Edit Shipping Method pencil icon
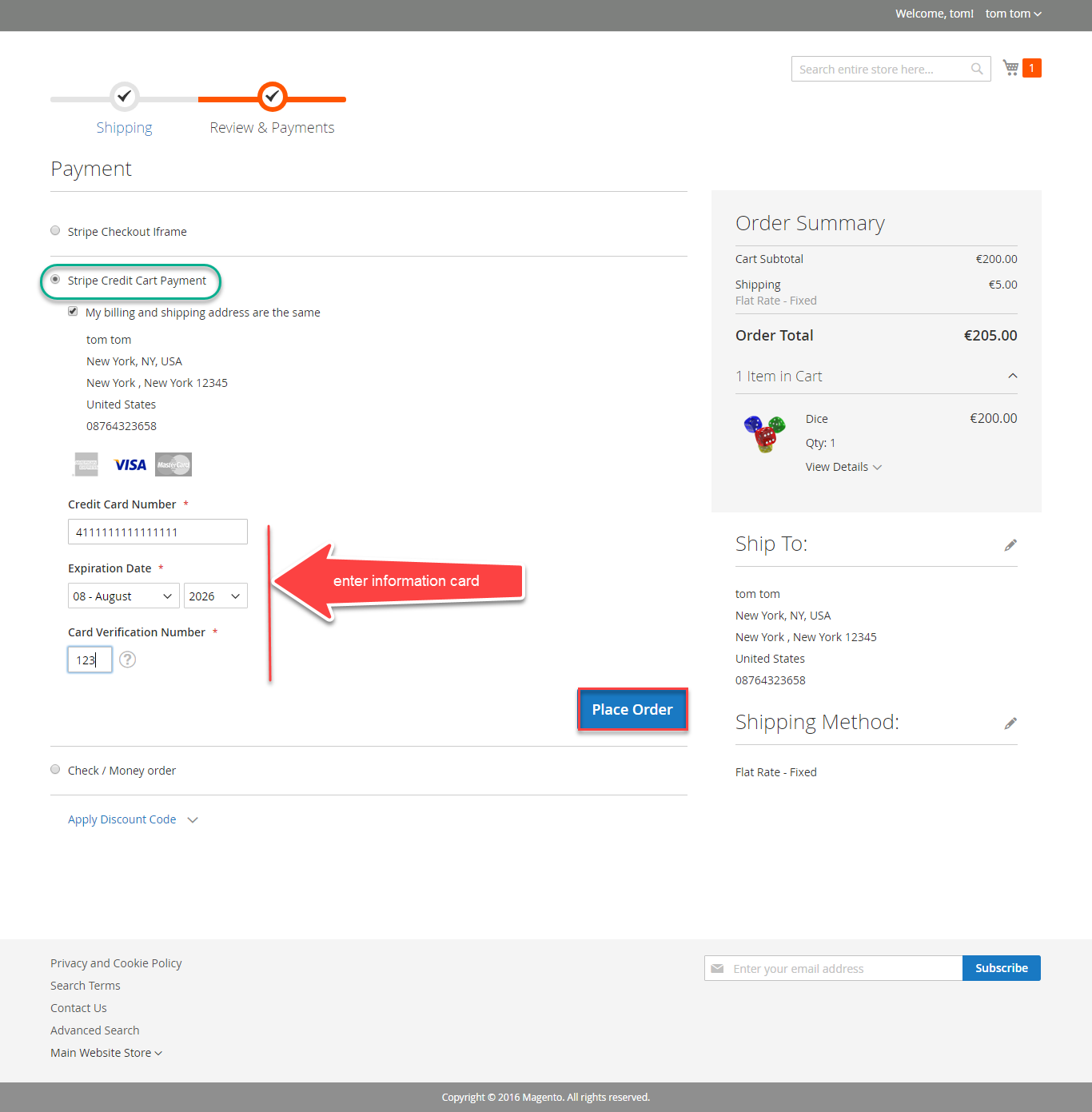 (x=1010, y=723)
